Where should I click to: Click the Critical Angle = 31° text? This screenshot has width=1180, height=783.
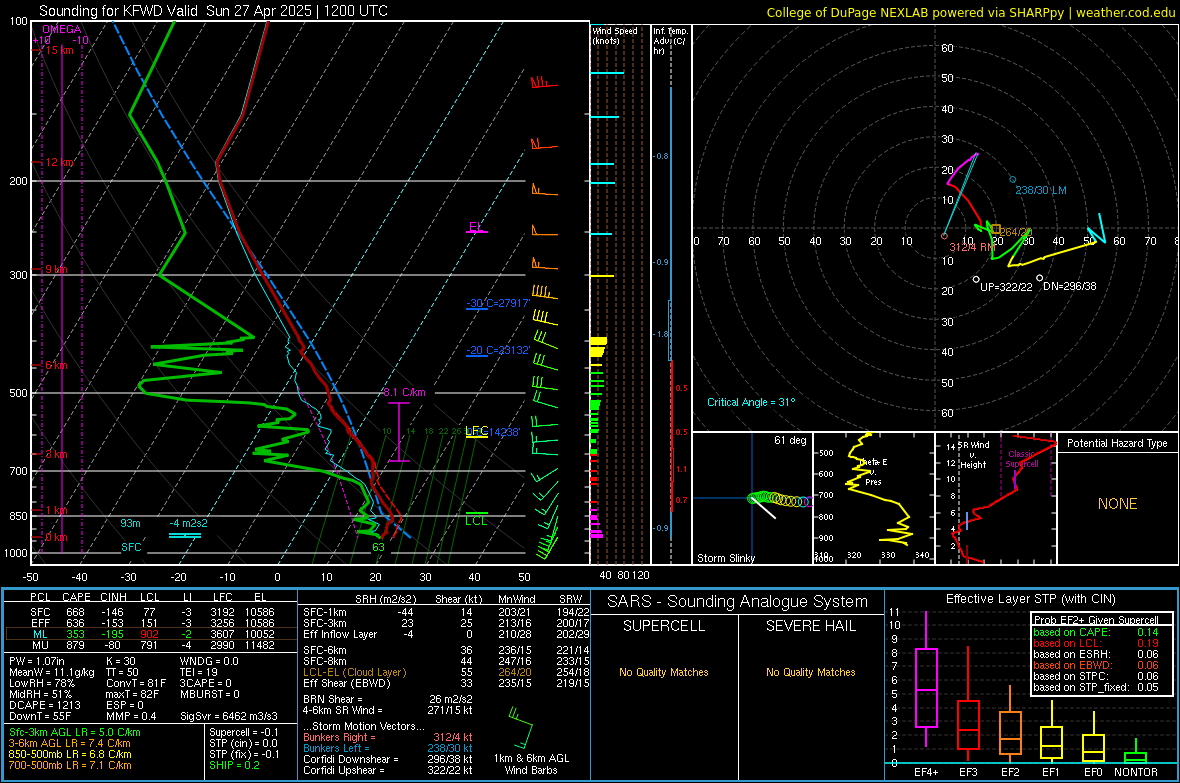coord(750,402)
